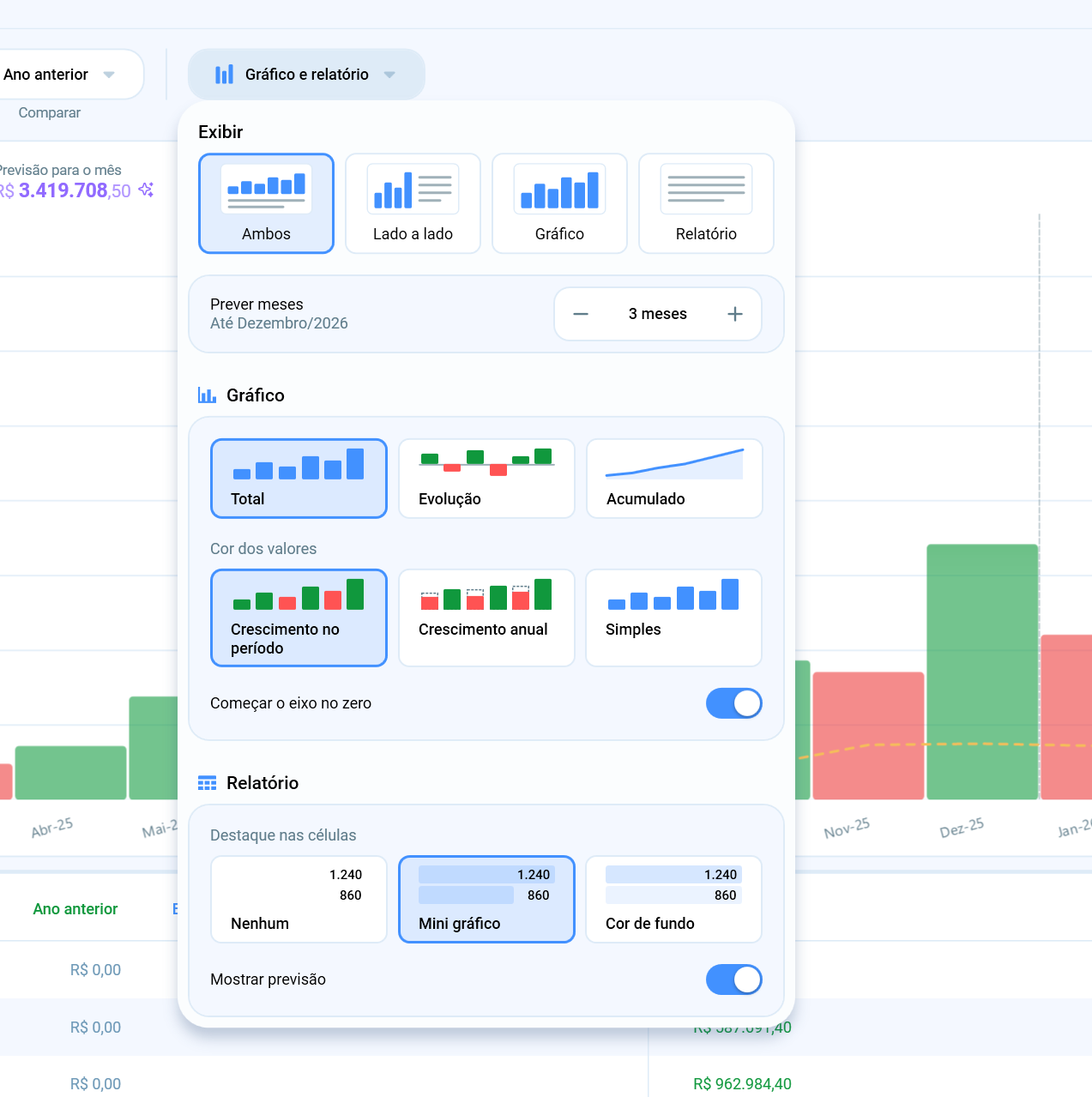Switch chart type to Evolução
Screen dimensions: 1092x1097
(486, 479)
